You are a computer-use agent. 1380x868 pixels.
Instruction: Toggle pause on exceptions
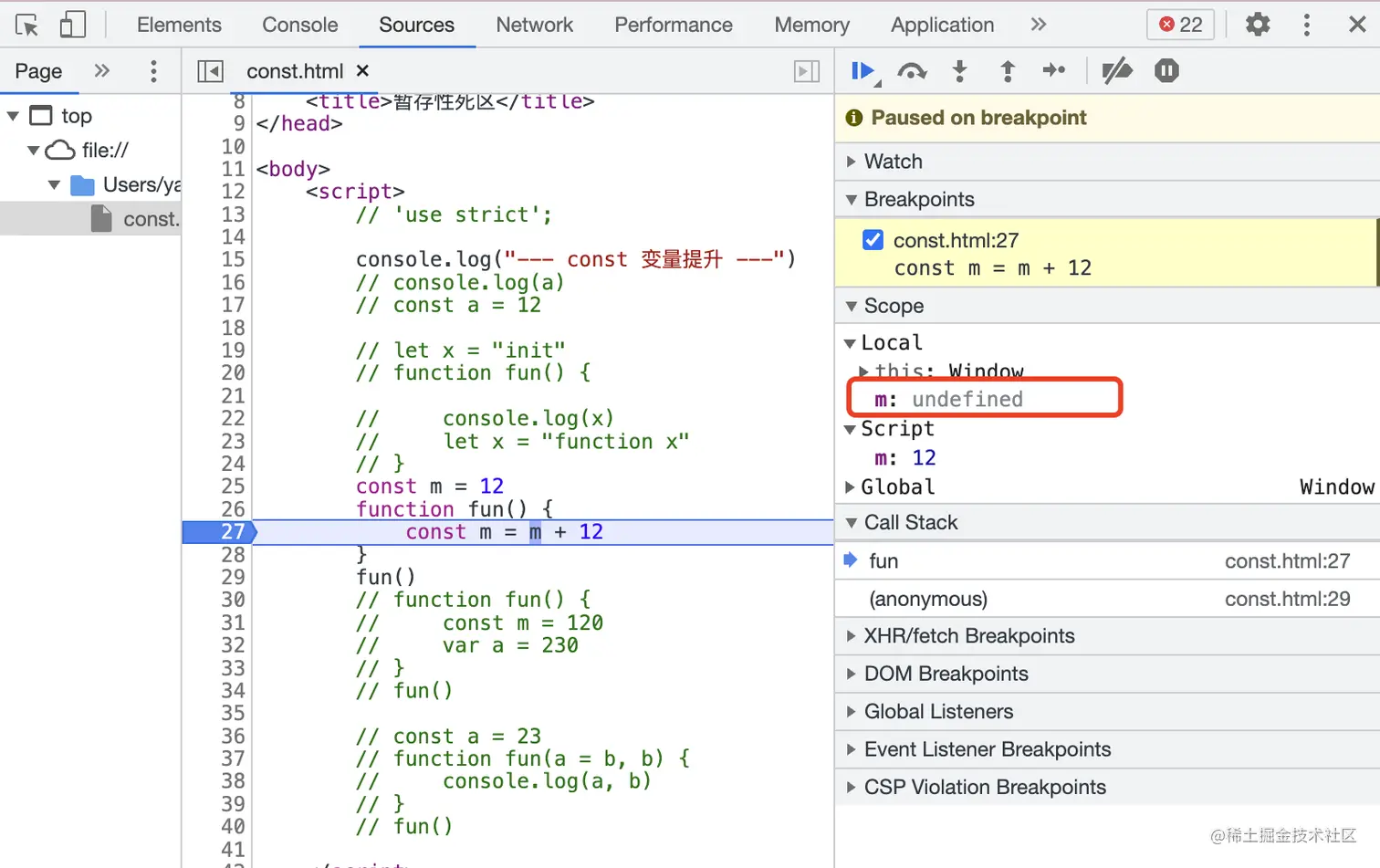tap(1166, 70)
